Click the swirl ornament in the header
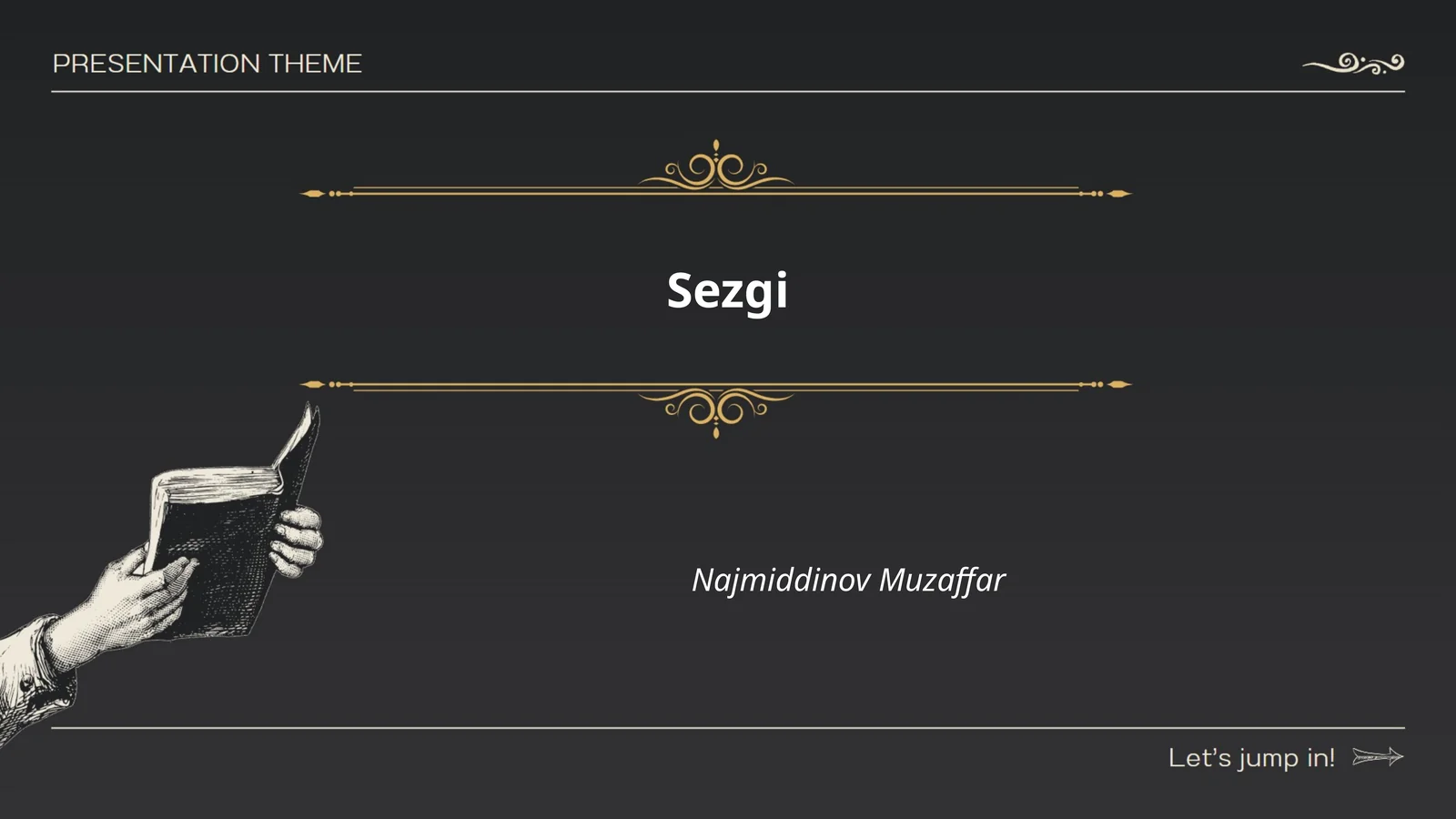This screenshot has height=819, width=1456. tap(1353, 64)
